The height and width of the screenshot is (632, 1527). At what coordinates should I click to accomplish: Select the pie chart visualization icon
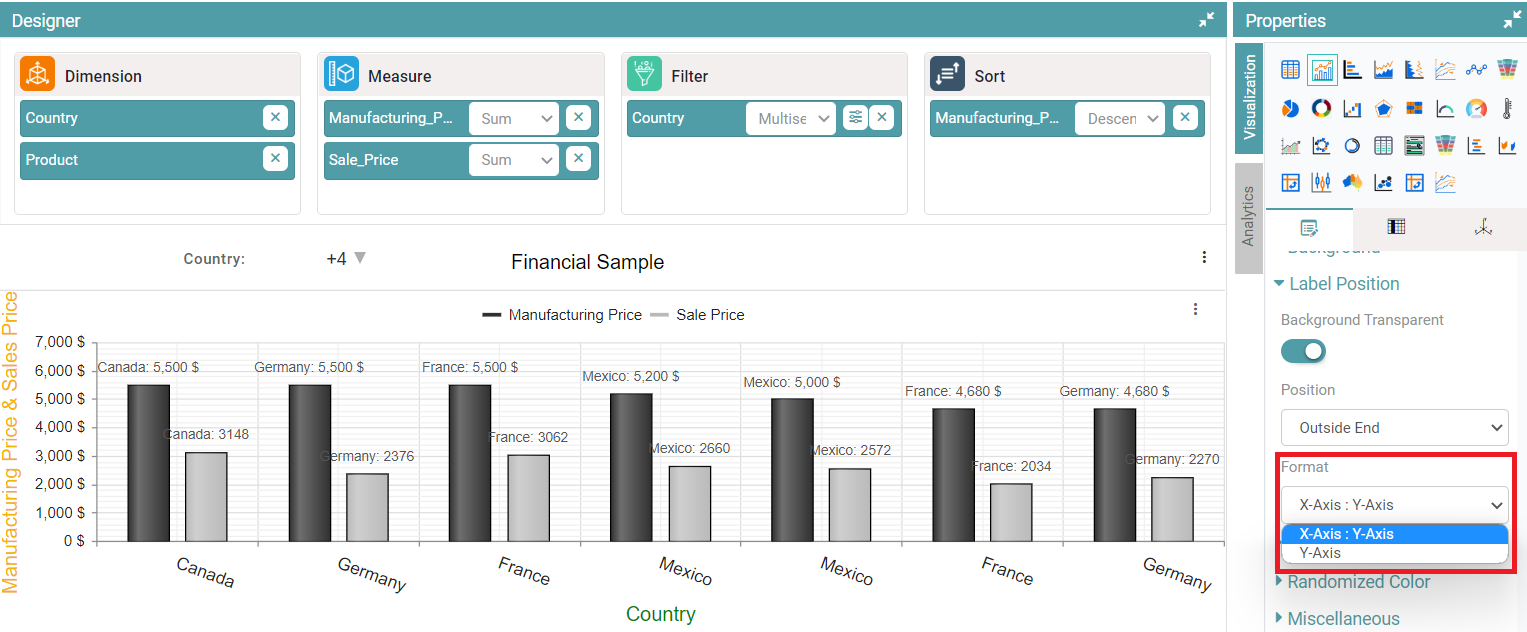tap(1291, 108)
